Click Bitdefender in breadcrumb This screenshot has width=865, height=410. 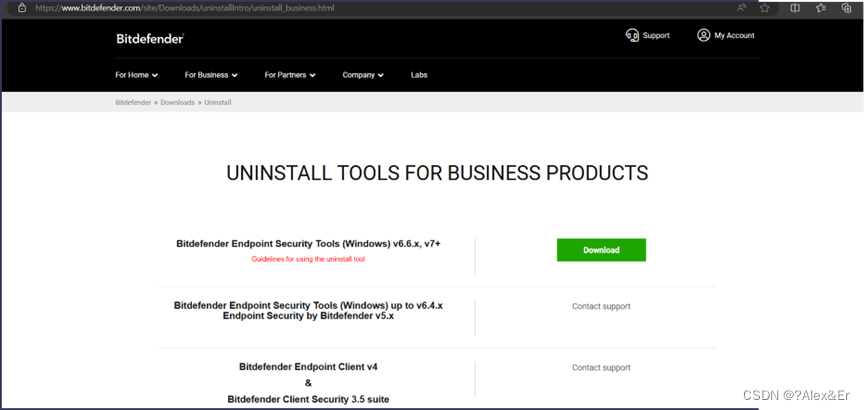click(133, 103)
